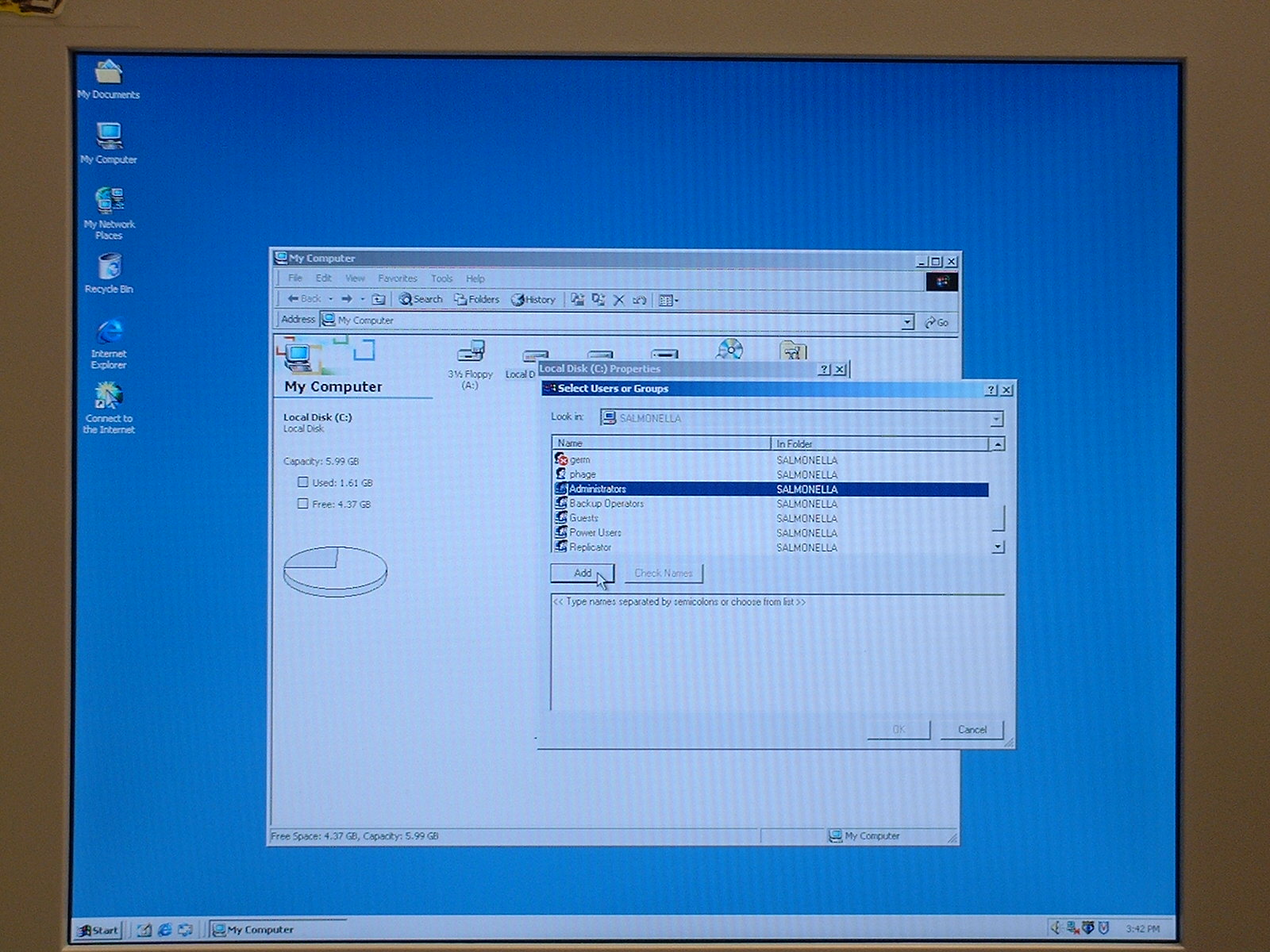Select Power Users in the list
1270x952 pixels.
pyautogui.click(x=595, y=532)
